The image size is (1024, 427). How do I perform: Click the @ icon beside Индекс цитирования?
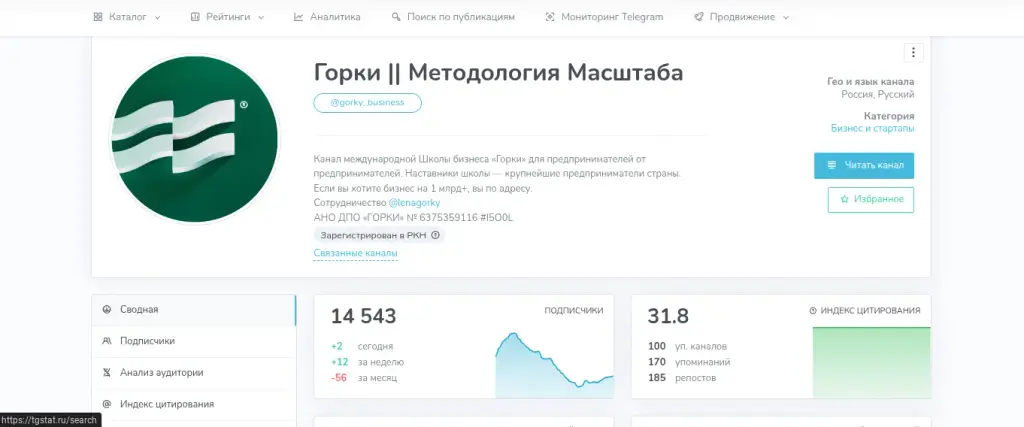pos(107,404)
